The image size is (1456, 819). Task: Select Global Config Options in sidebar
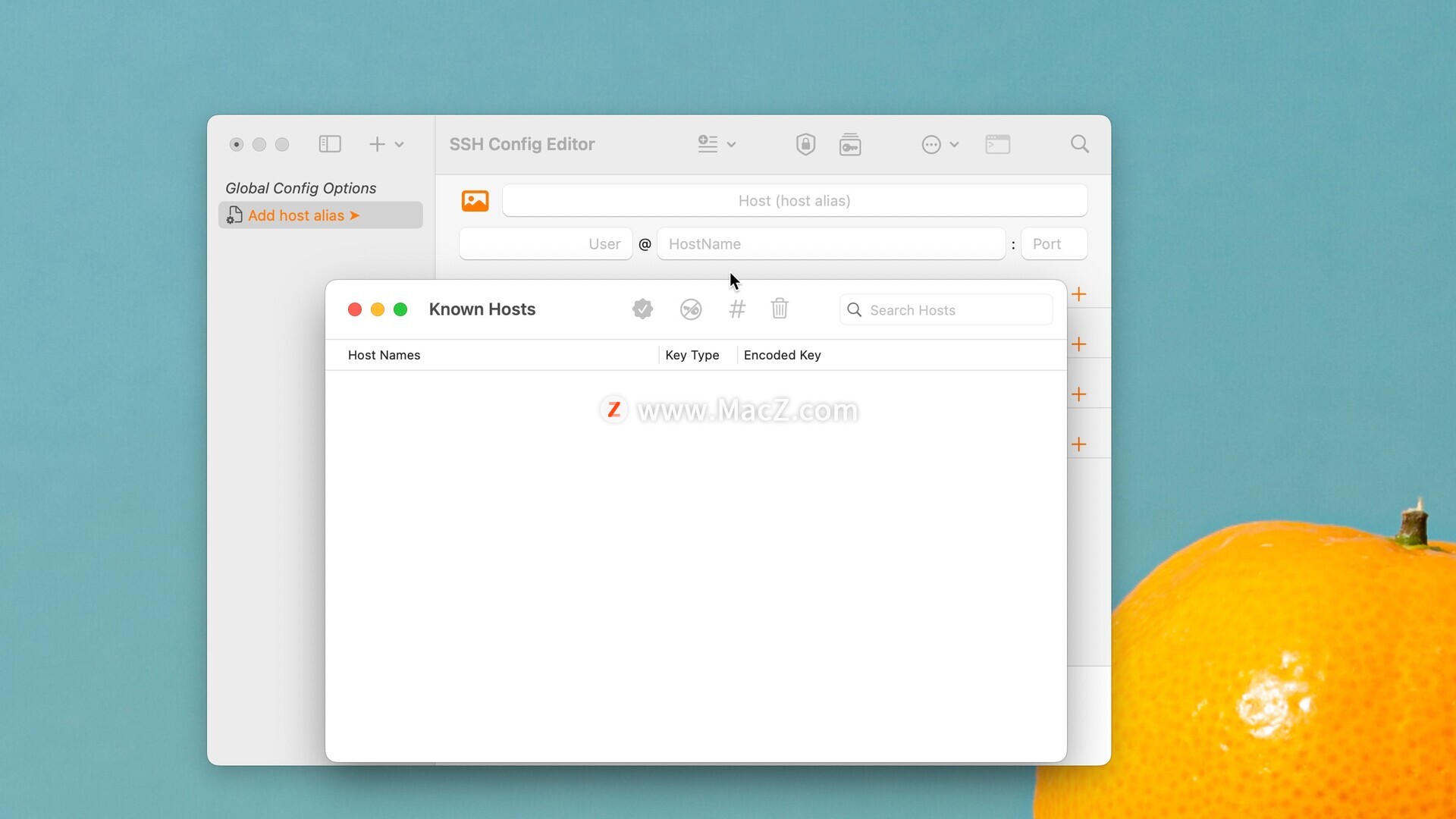pos(300,188)
